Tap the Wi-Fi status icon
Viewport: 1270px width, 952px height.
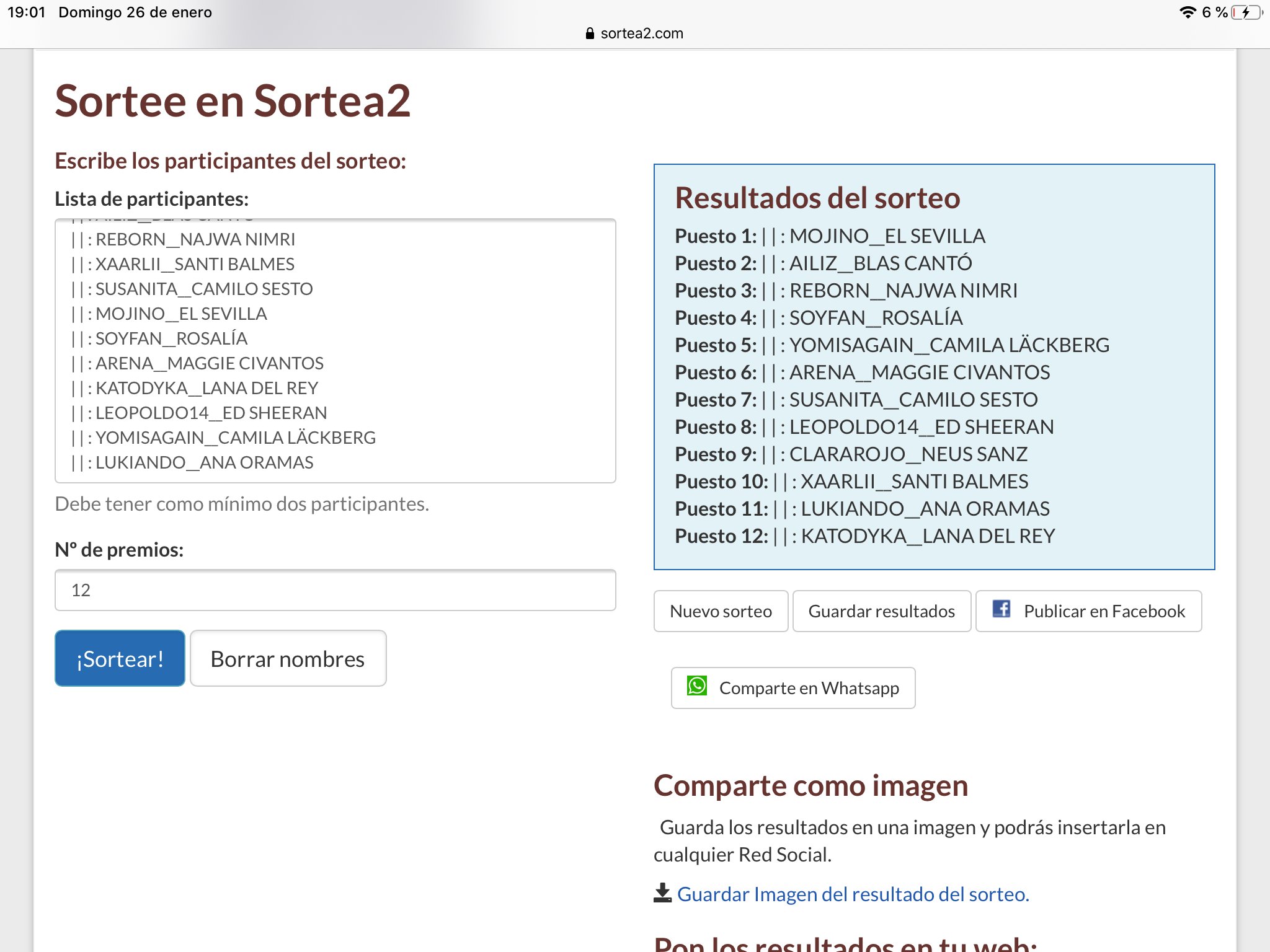(1188, 12)
